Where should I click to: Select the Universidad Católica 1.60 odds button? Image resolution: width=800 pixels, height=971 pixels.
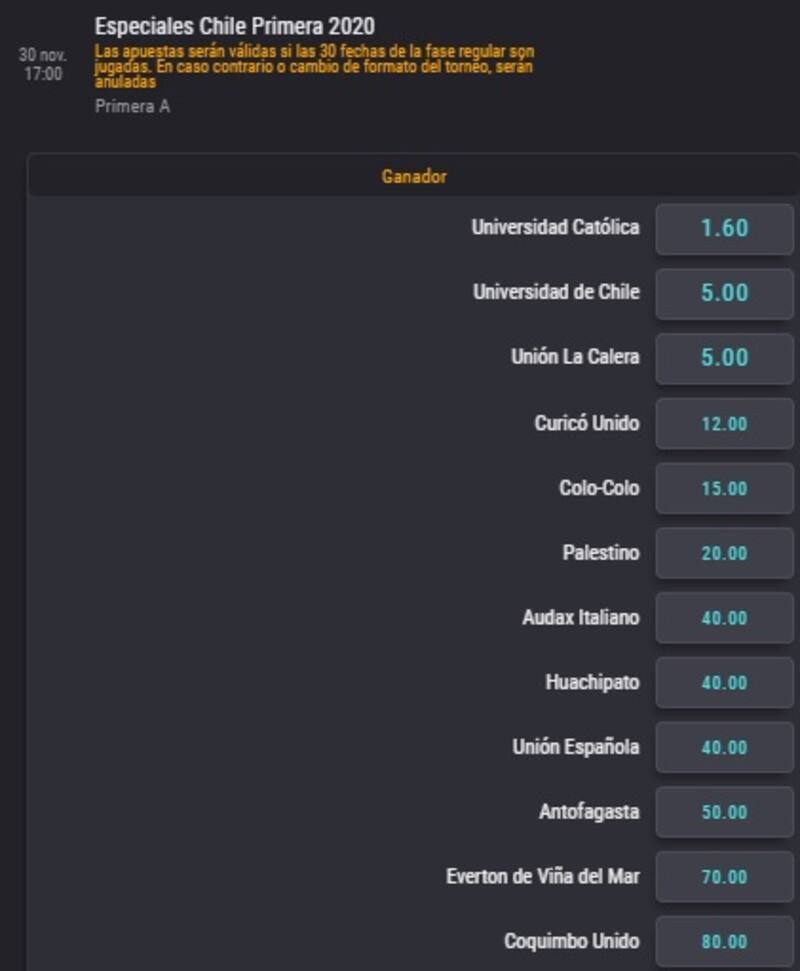pos(724,229)
